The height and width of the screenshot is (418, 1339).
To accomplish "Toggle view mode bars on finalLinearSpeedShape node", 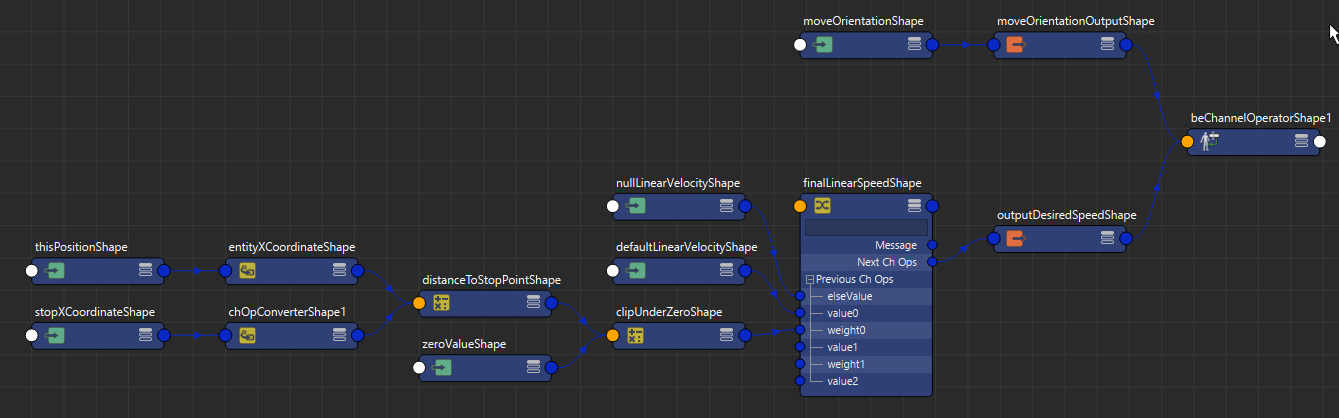I will 914,206.
